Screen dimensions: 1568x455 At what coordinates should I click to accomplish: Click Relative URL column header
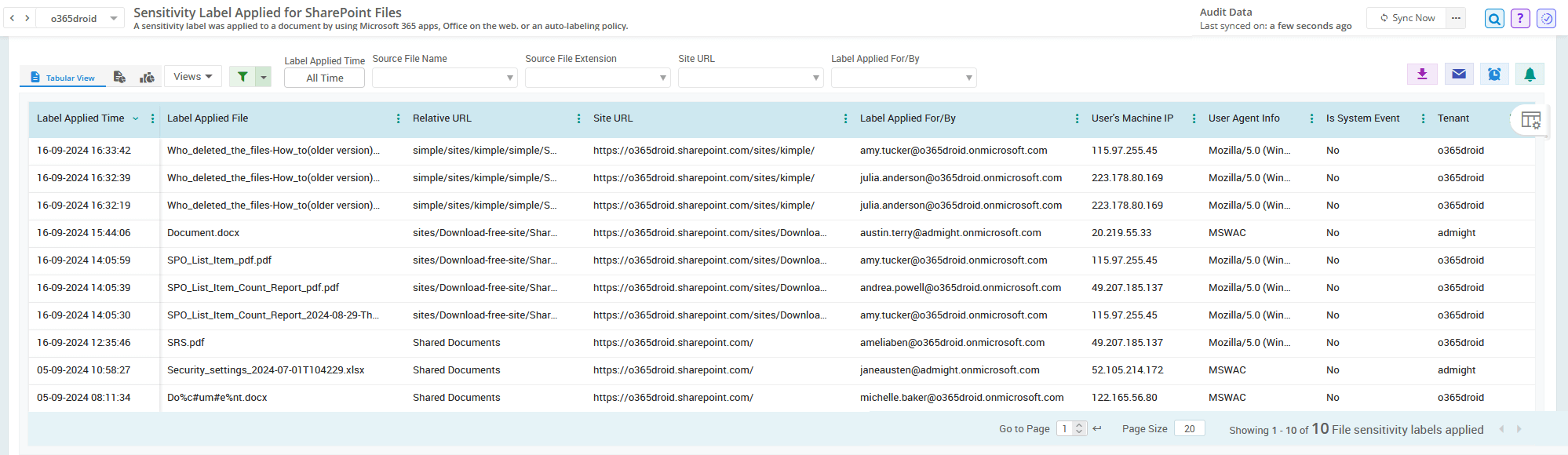coord(442,118)
